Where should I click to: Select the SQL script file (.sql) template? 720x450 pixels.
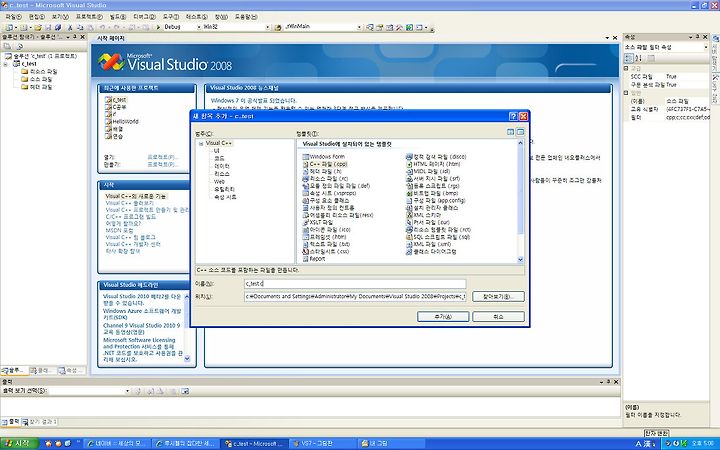pos(438,237)
